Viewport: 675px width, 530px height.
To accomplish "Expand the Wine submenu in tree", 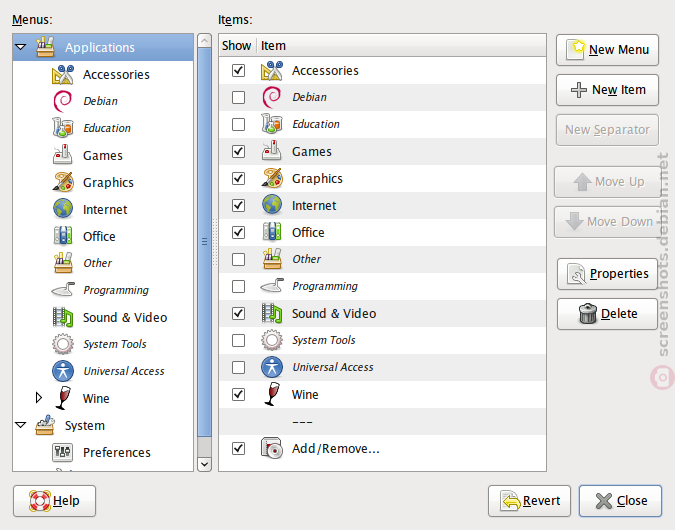I will click(39, 397).
